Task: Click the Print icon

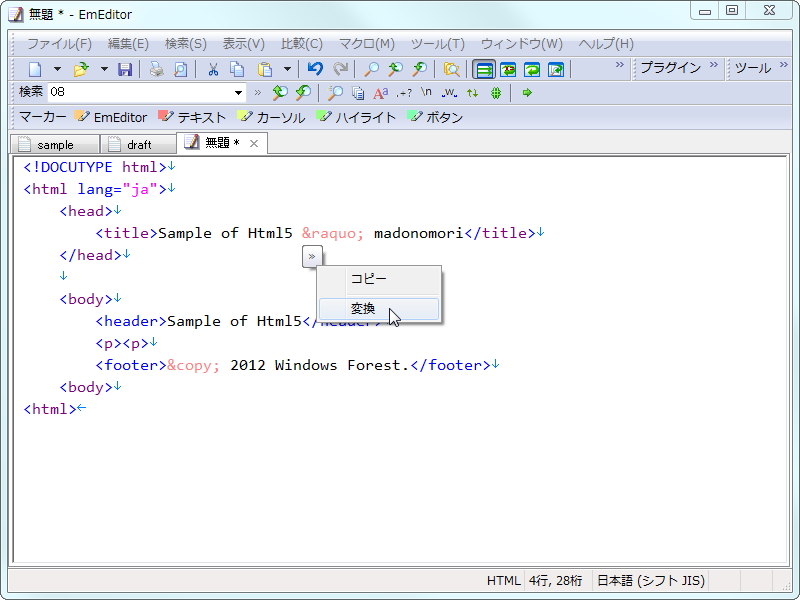Action: [157, 69]
